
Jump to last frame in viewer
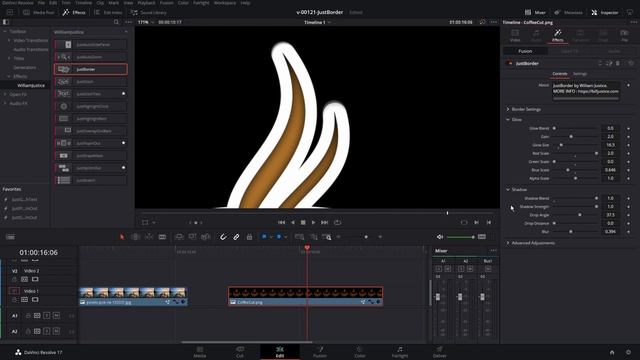tap(324, 222)
